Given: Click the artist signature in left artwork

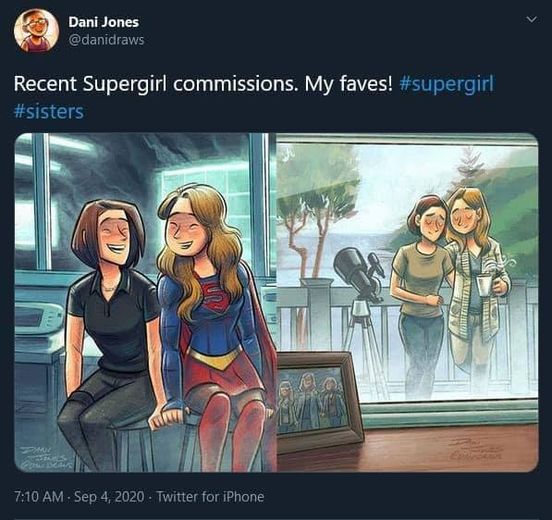Looking at the screenshot, I should point(46,458).
